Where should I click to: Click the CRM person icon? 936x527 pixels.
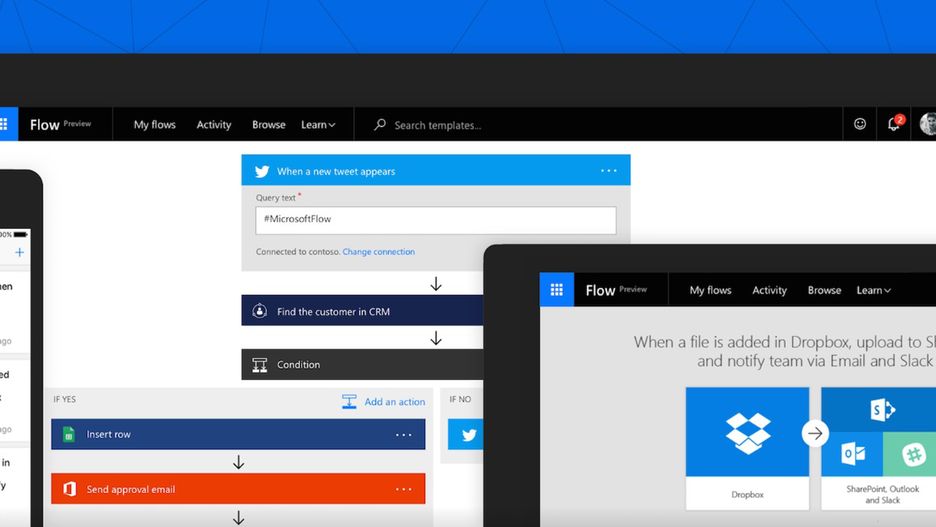tap(260, 311)
